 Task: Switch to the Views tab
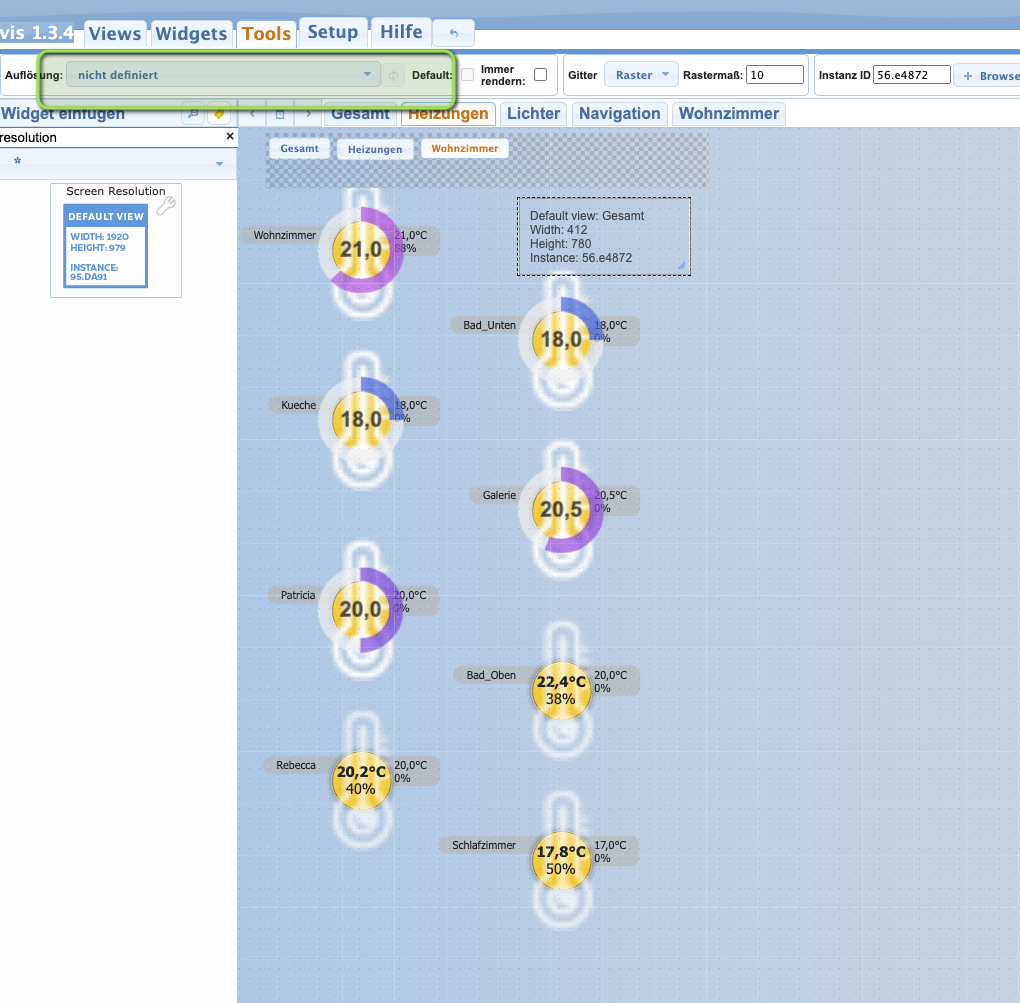(115, 33)
